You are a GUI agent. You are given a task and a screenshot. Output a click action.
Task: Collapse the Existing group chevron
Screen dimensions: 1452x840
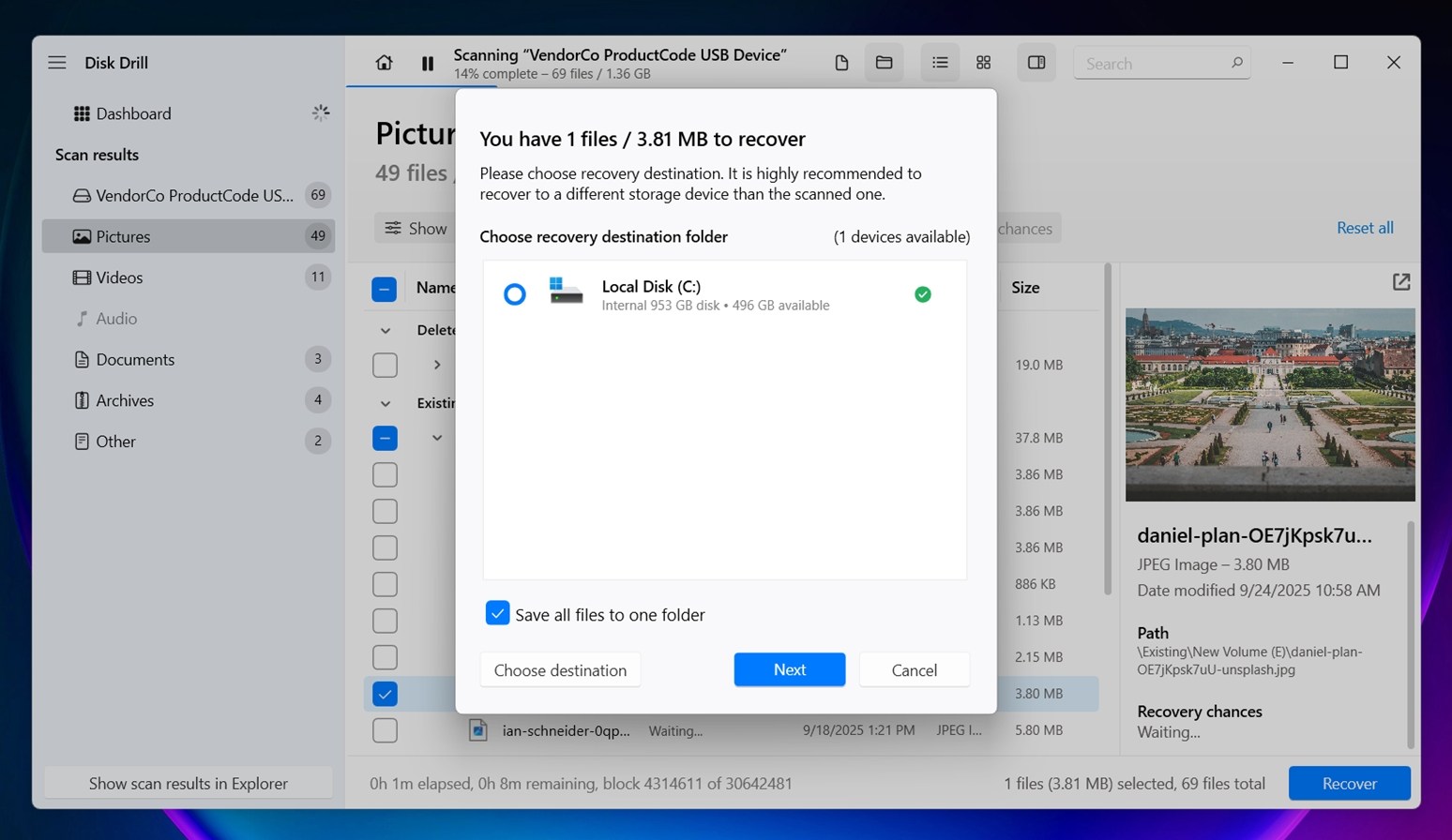point(386,404)
